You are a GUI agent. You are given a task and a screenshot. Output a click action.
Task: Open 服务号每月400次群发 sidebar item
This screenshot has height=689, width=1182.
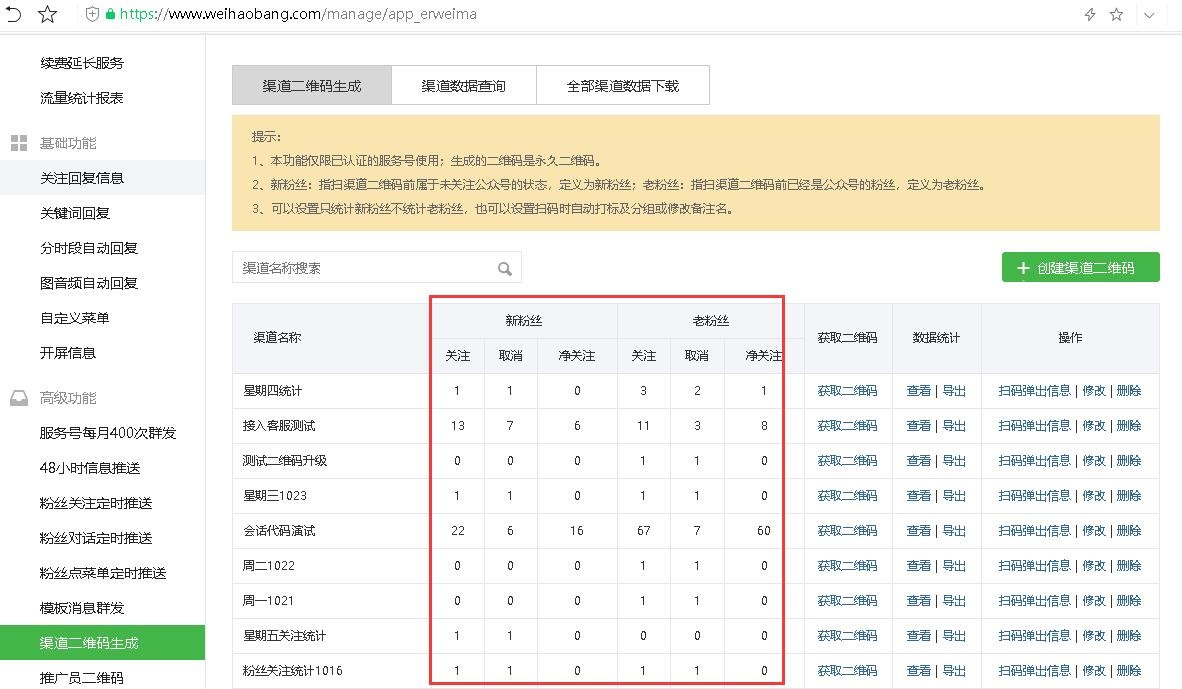(x=108, y=433)
